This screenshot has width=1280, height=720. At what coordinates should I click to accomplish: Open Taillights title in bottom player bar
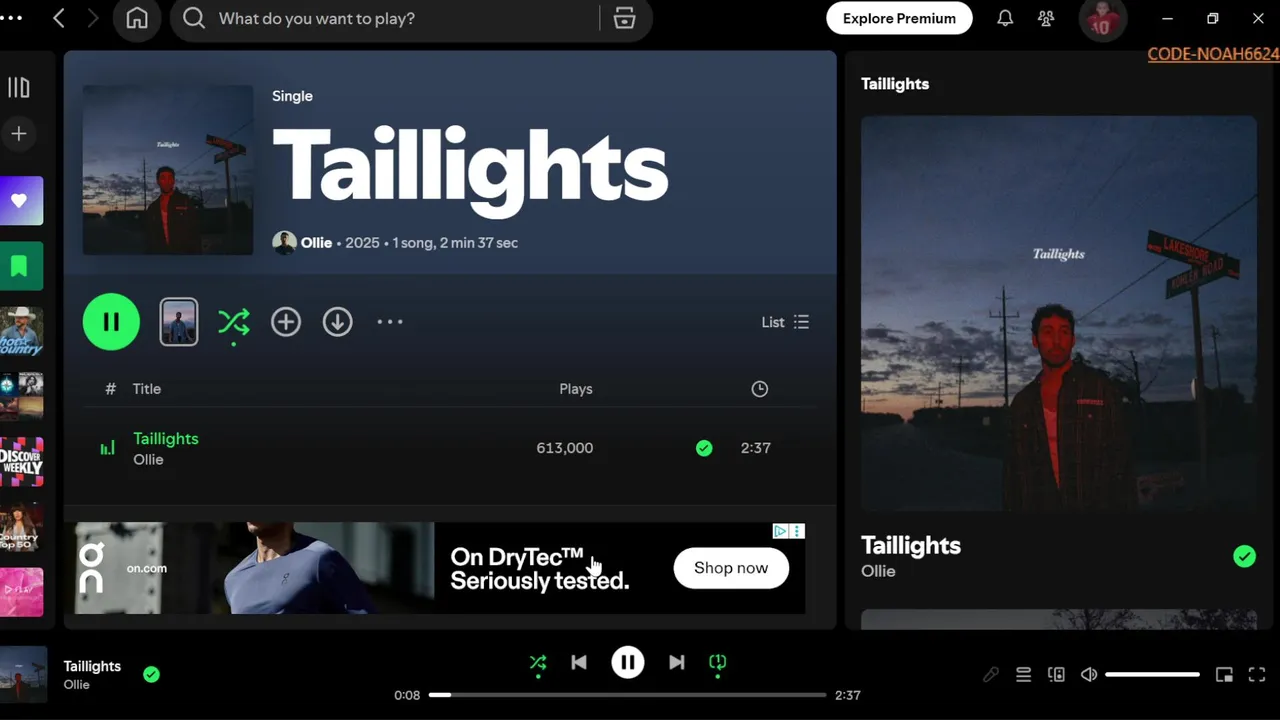click(92, 666)
